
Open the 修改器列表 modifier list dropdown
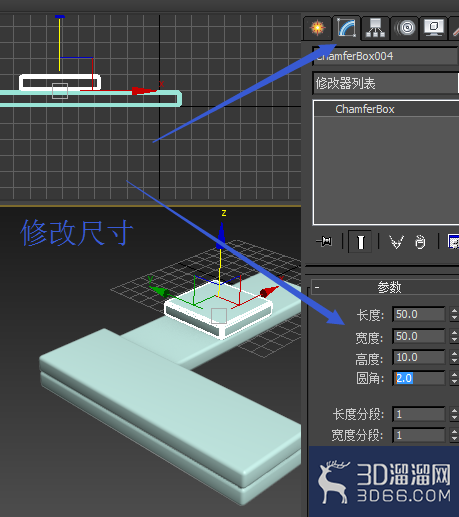click(x=386, y=83)
